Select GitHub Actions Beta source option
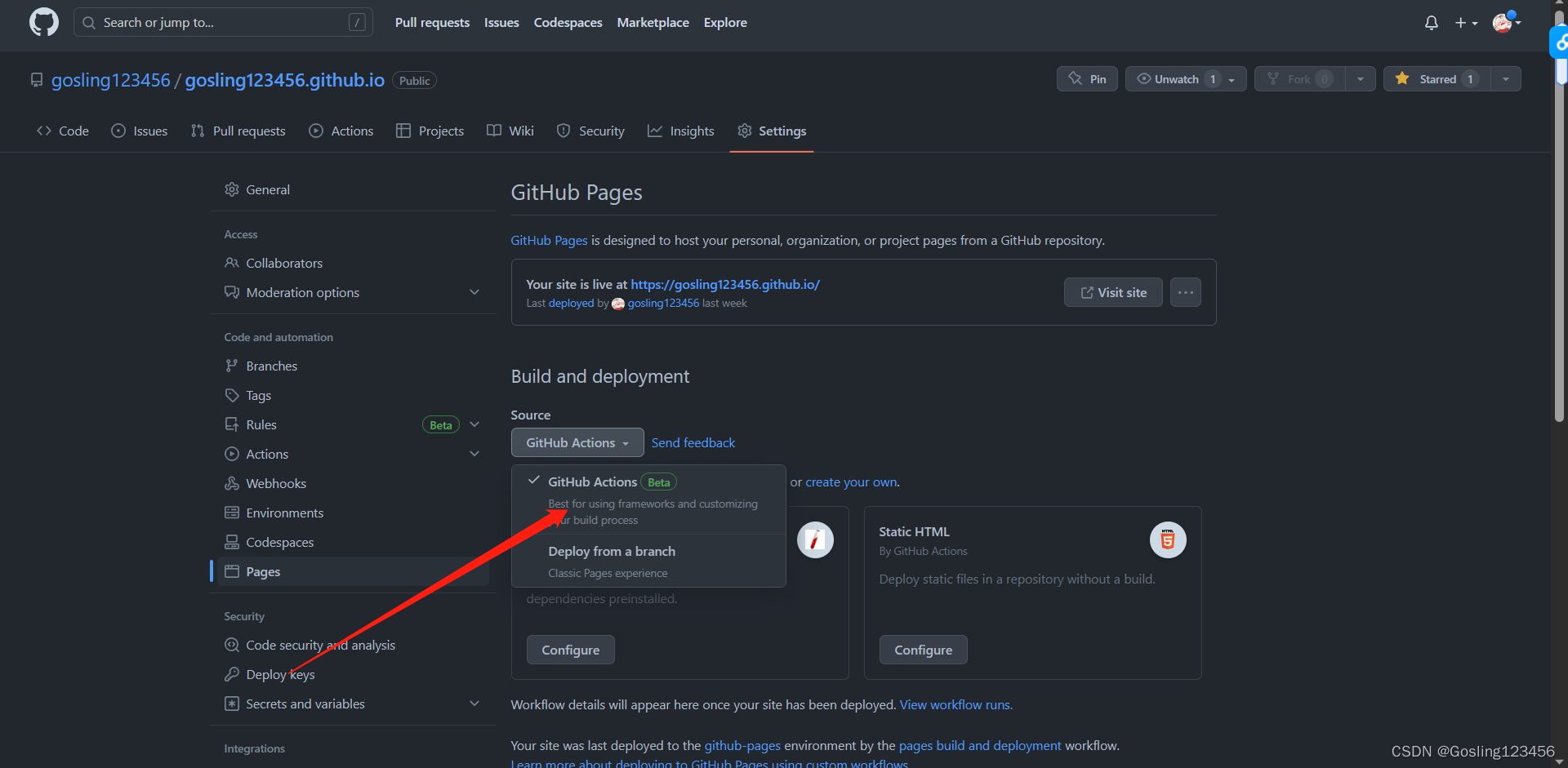 (x=648, y=499)
